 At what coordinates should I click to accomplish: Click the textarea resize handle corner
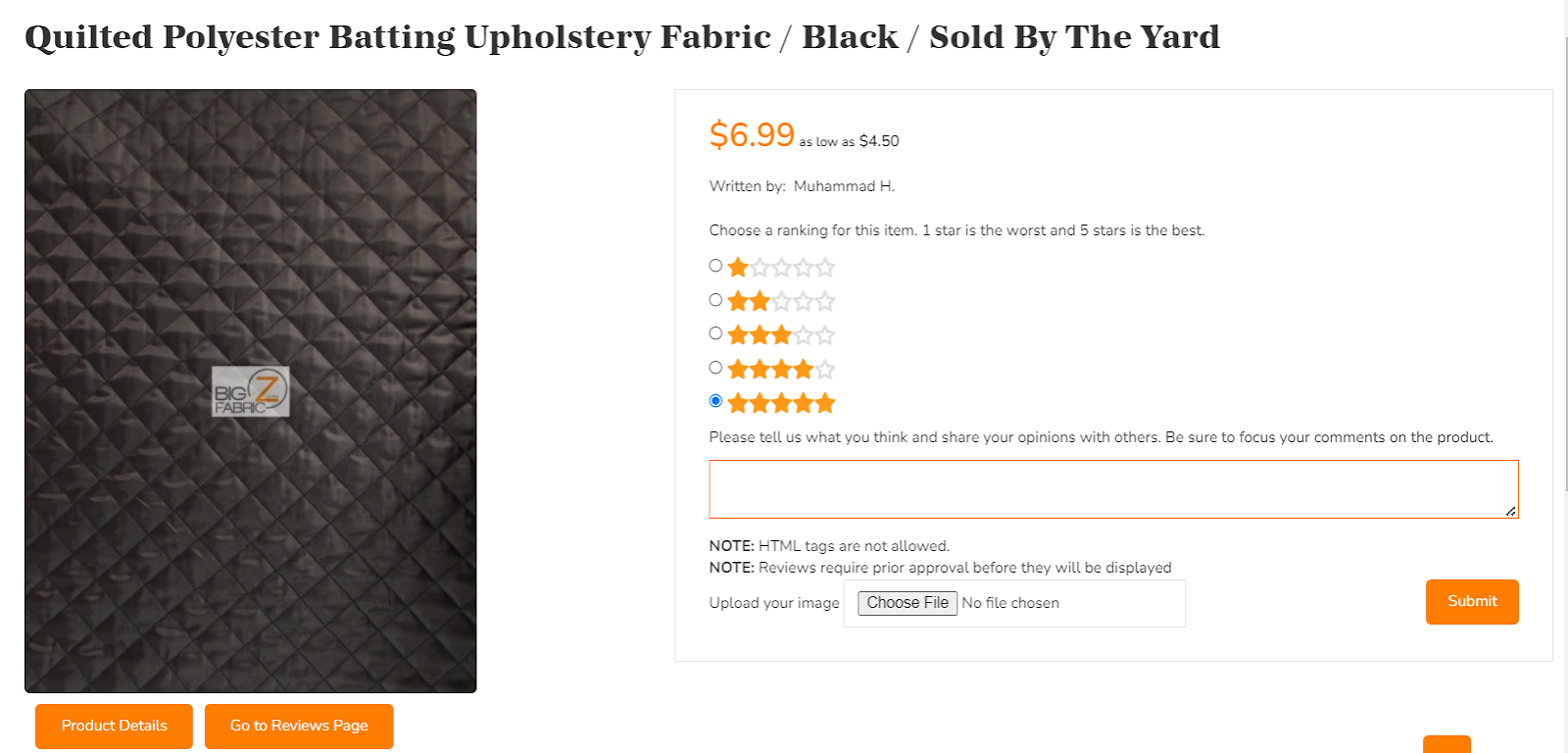pos(1511,511)
